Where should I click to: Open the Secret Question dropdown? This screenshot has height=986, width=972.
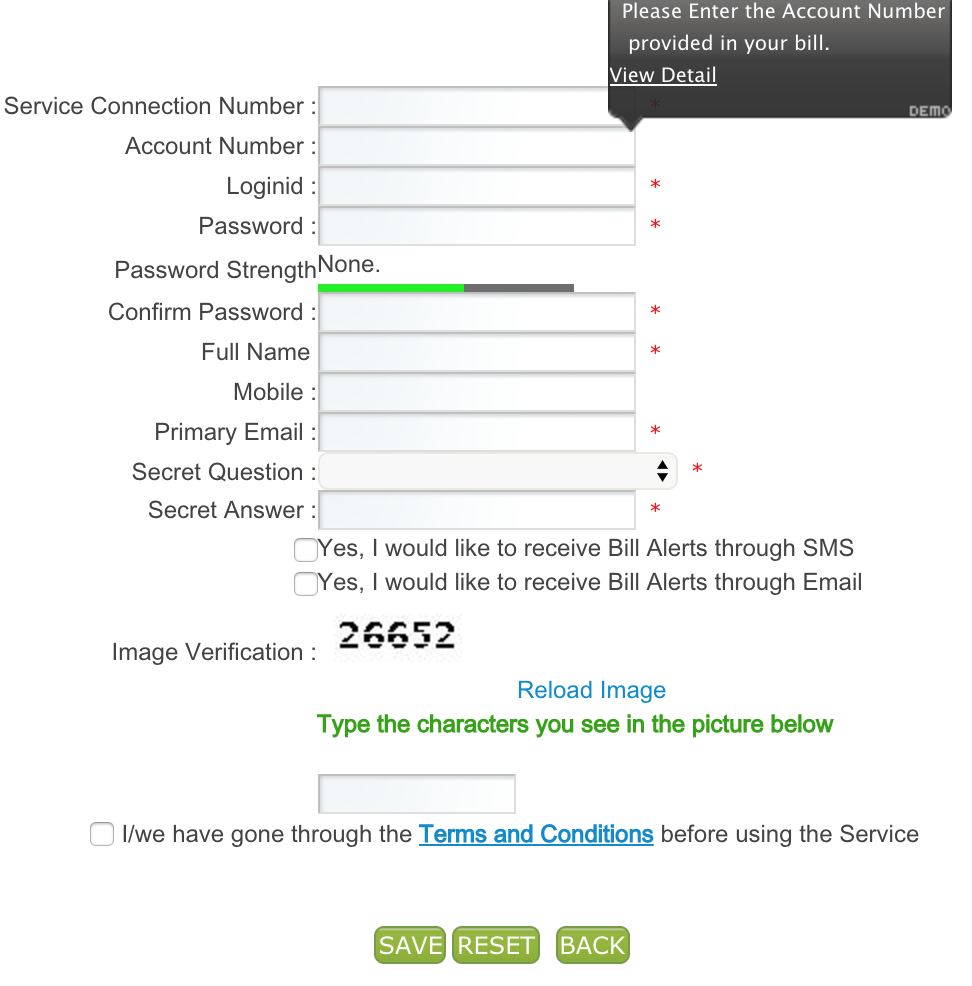click(x=497, y=471)
